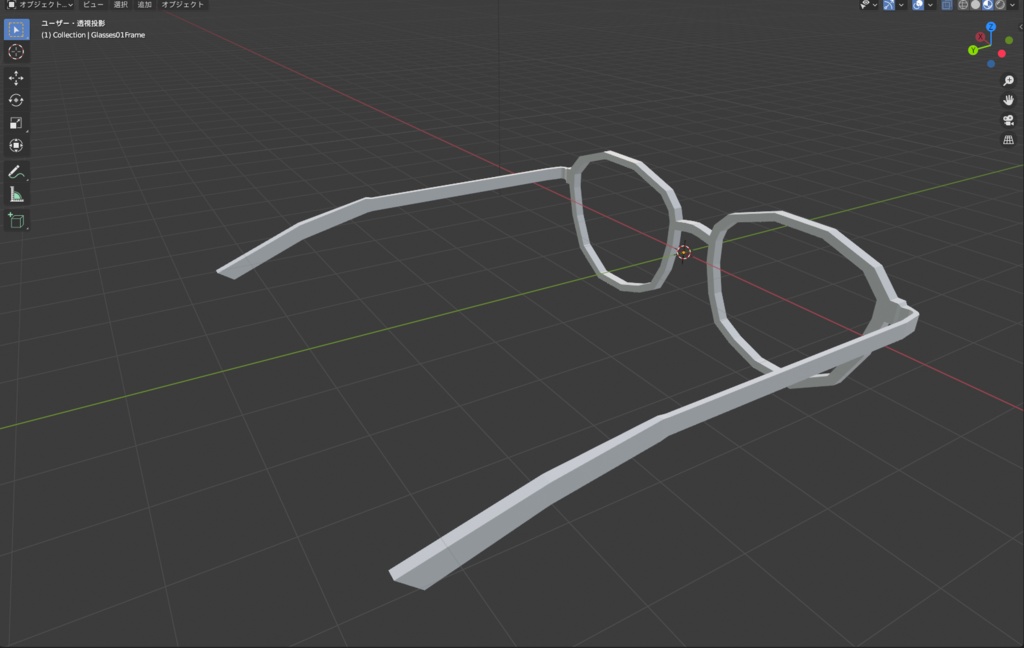Select the Rotate tool
The width and height of the screenshot is (1024, 648).
click(16, 99)
